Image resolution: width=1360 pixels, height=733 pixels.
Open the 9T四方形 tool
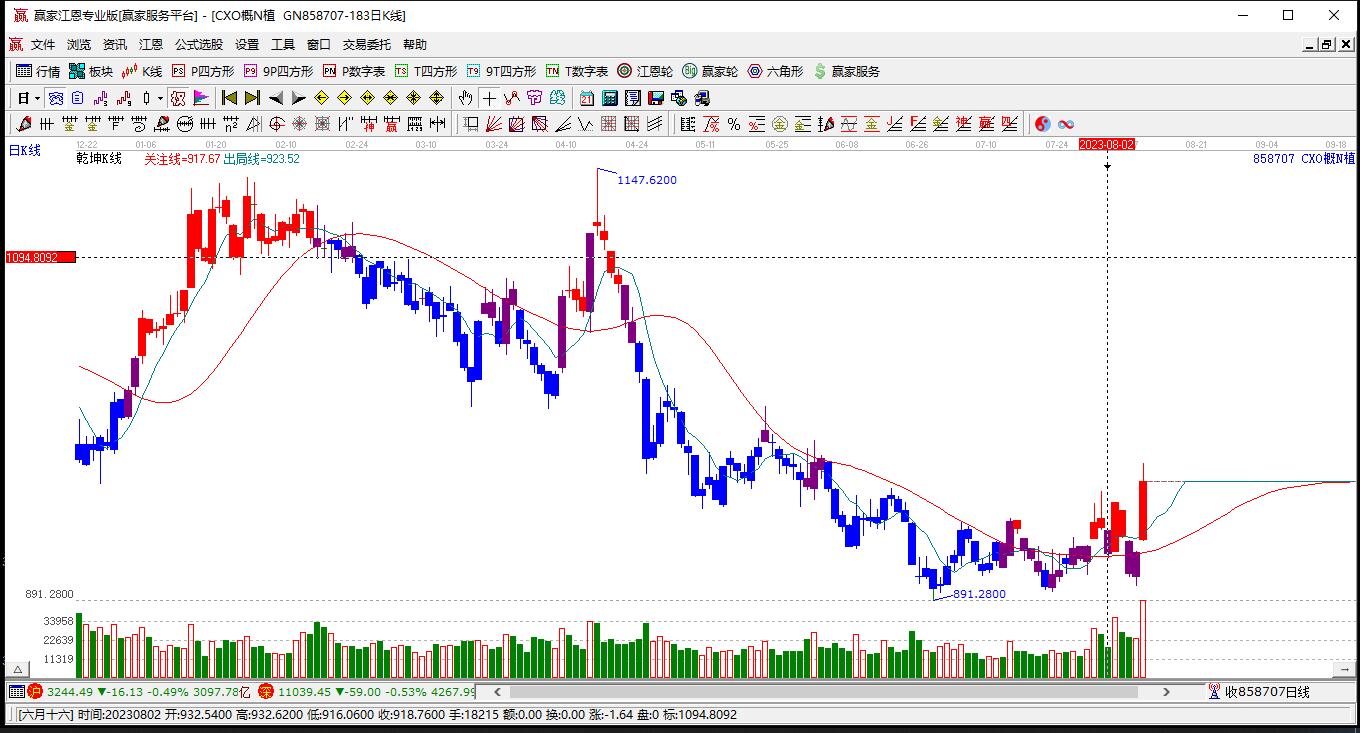click(501, 71)
